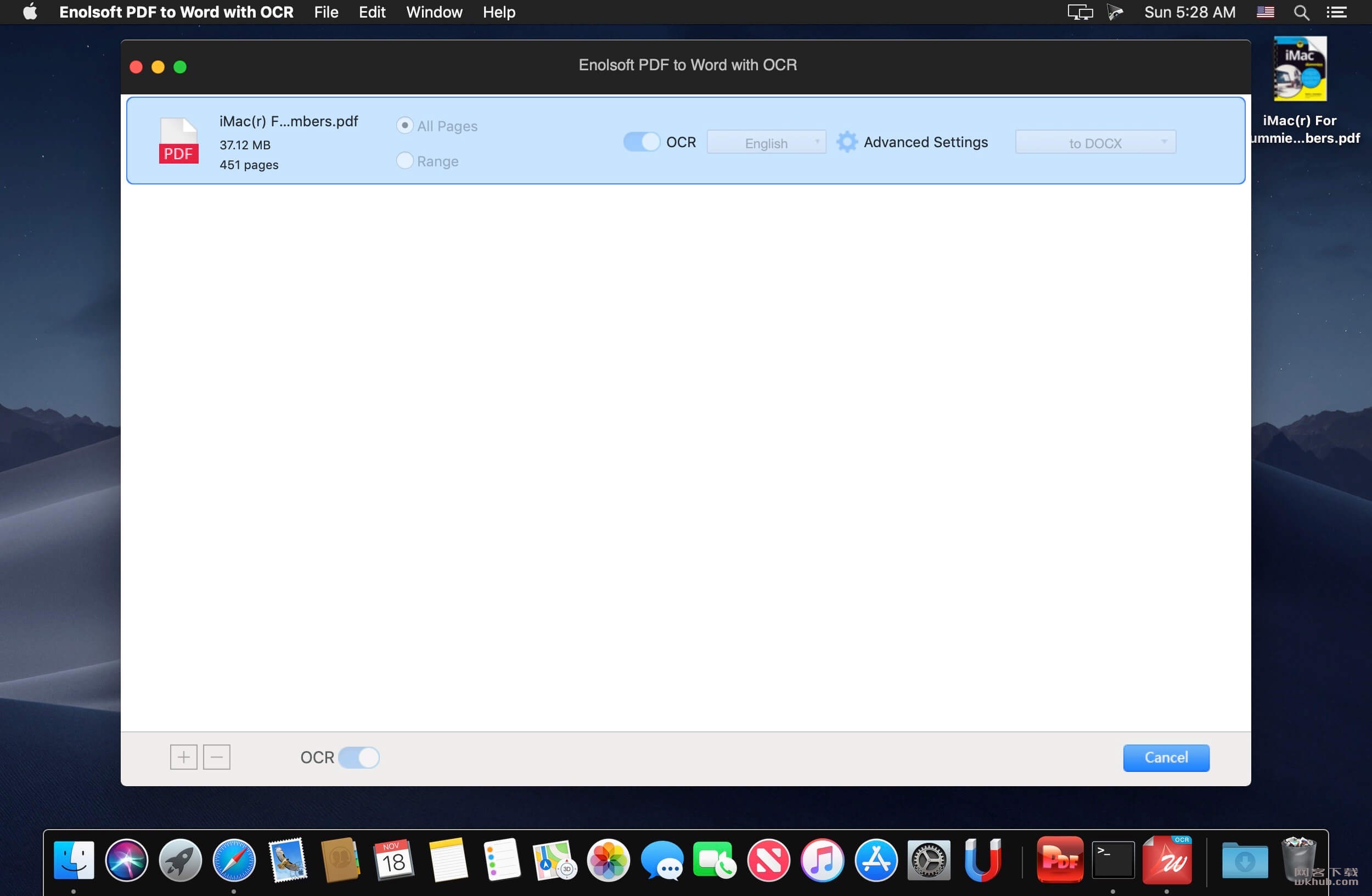Open Maps in the dock
This screenshot has height=896, width=1372.
(x=555, y=860)
